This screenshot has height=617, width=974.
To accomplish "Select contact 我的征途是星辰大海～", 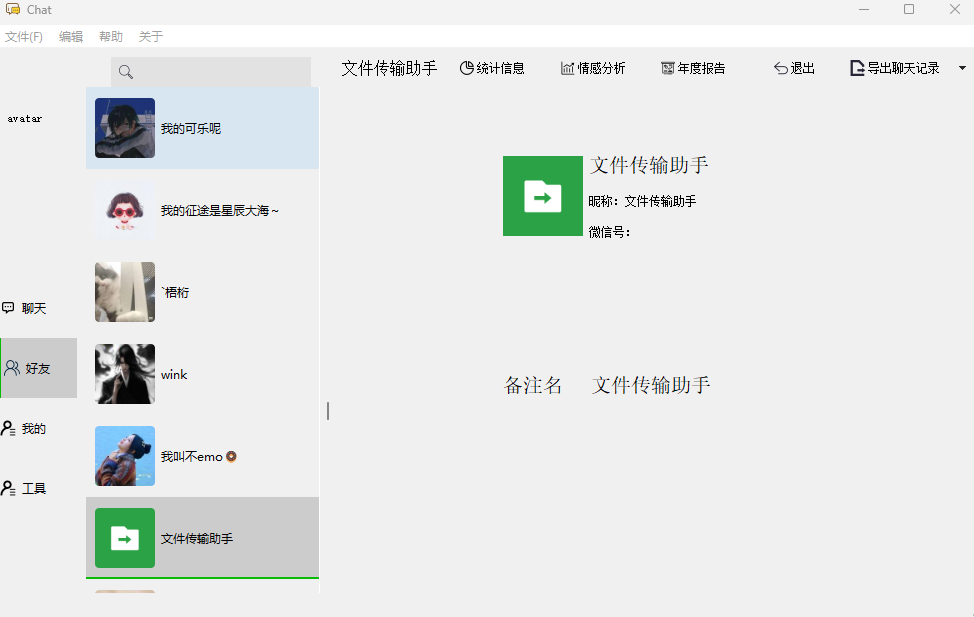I will (203, 210).
